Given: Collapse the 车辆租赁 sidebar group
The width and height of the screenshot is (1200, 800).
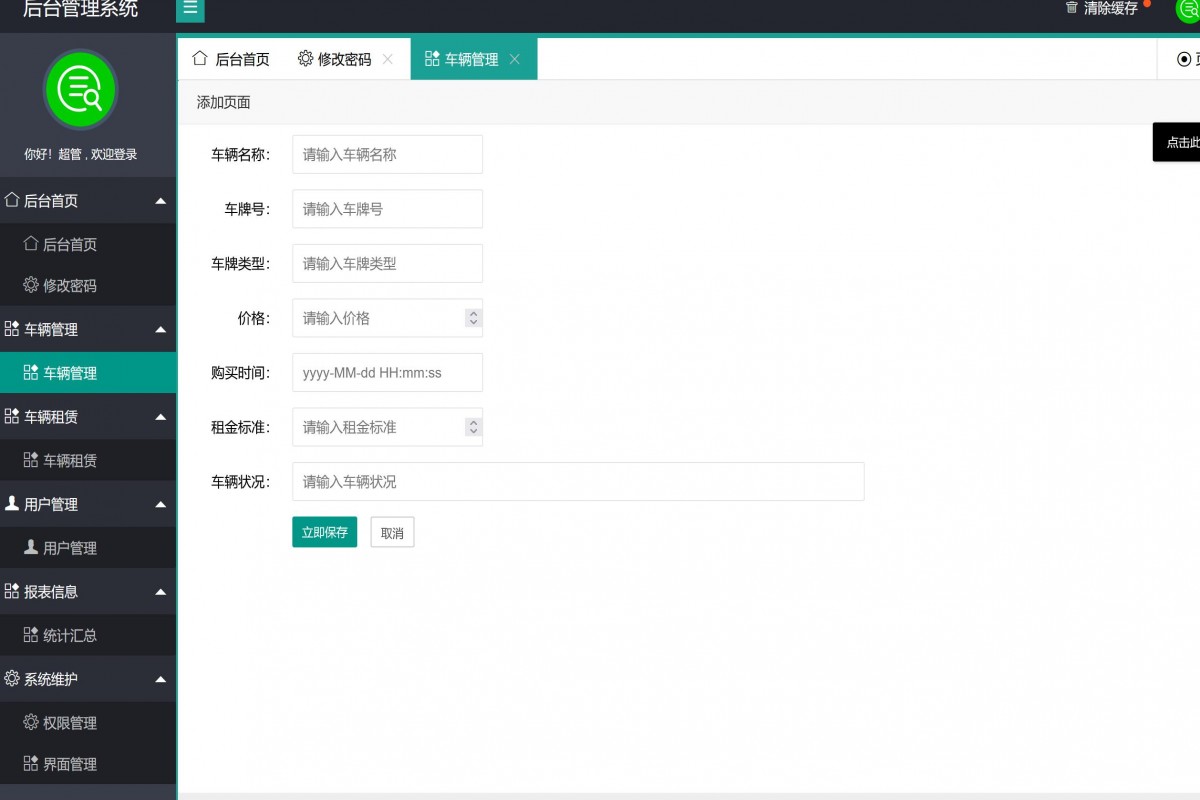Looking at the screenshot, I should pyautogui.click(x=160, y=417).
